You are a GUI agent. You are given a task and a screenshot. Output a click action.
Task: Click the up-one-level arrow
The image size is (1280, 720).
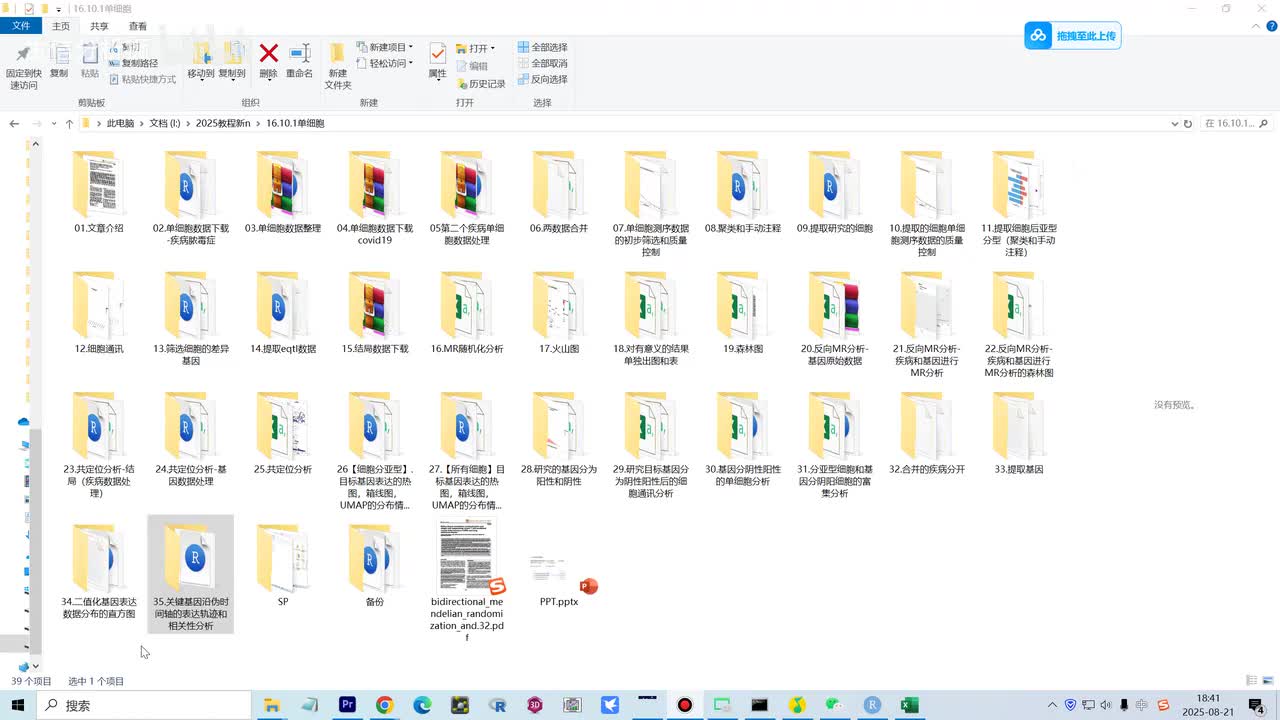click(x=69, y=124)
